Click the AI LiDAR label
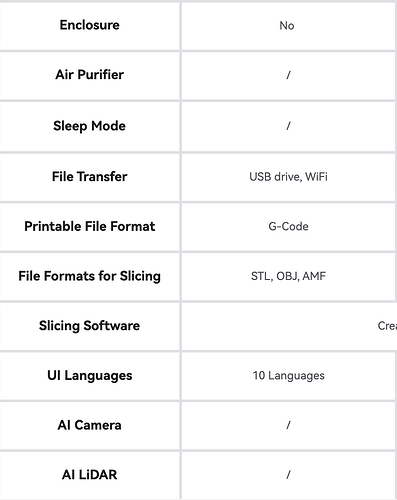This screenshot has width=397, height=500. tap(89, 475)
